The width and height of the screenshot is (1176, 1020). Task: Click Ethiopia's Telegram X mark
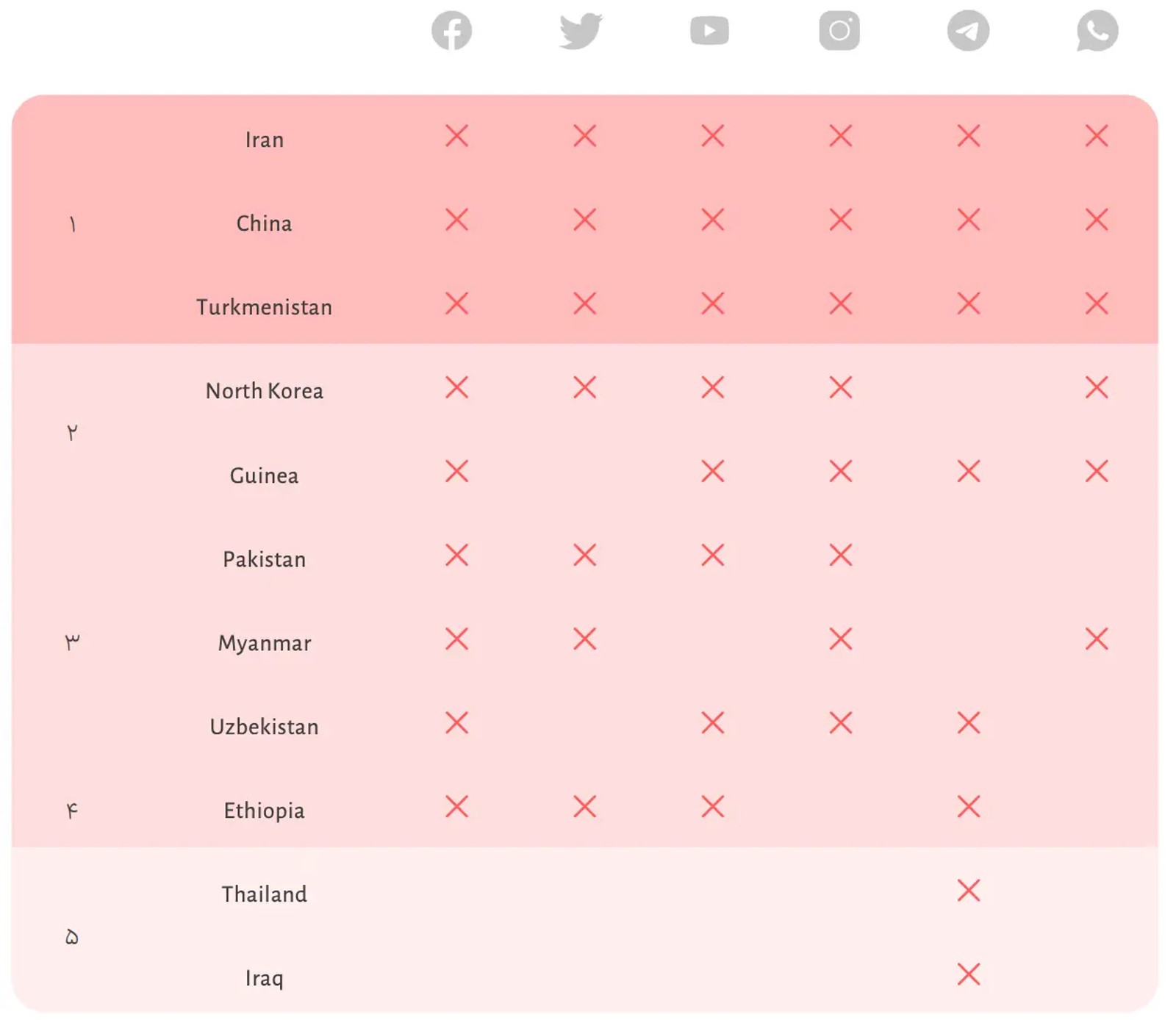click(969, 807)
